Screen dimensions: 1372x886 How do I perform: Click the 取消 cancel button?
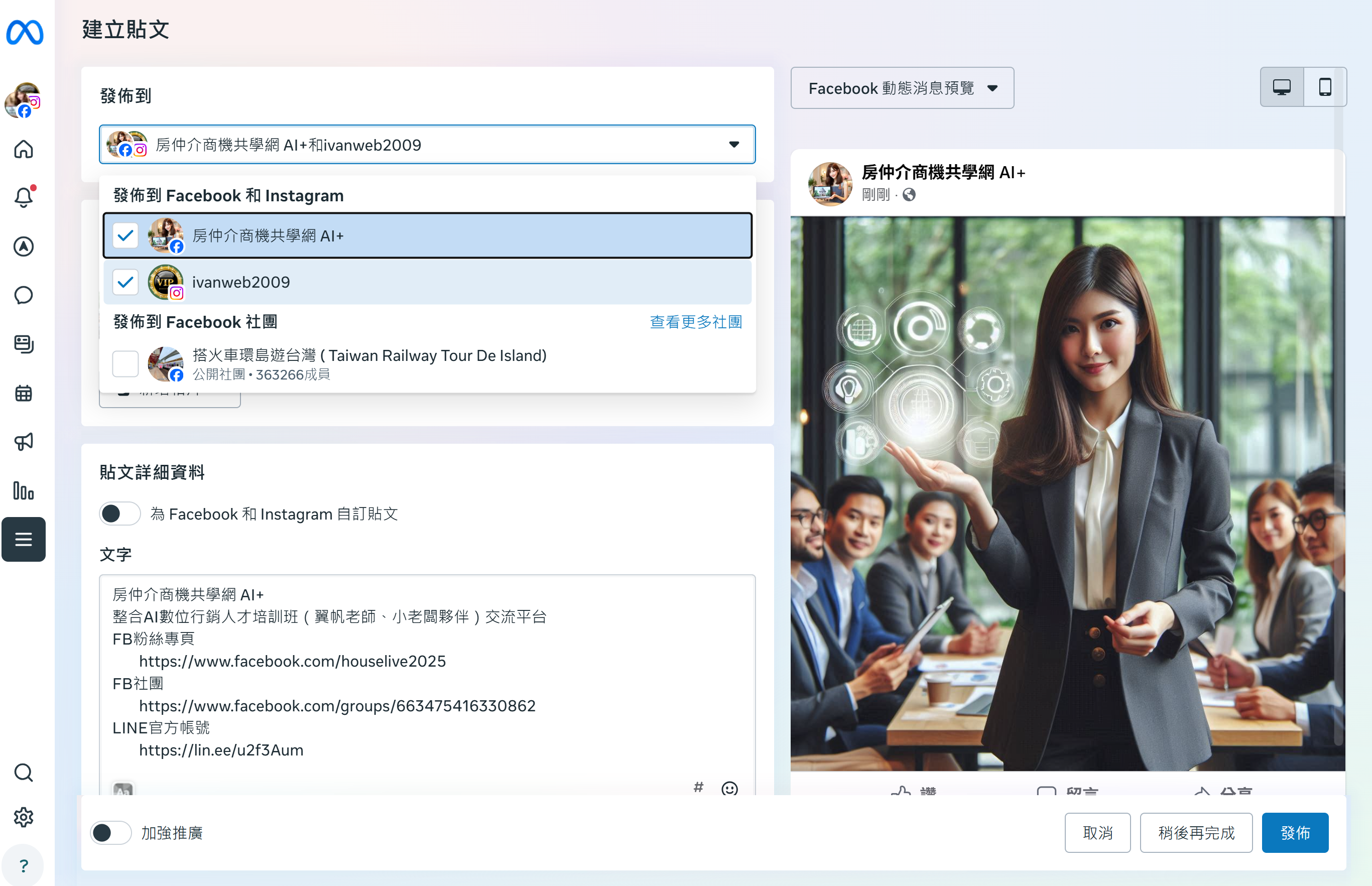(x=1097, y=832)
